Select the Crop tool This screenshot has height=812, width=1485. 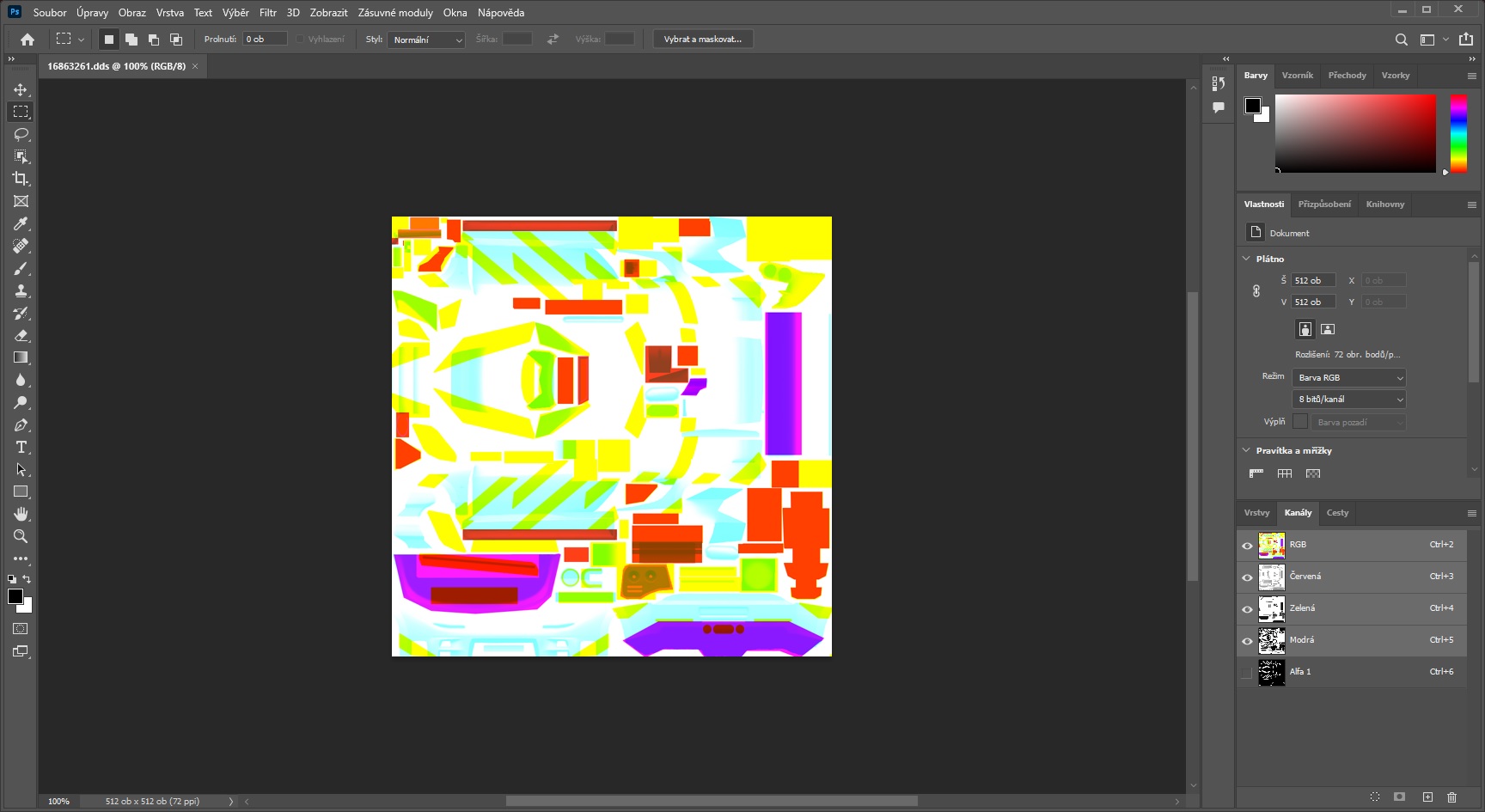coord(21,179)
